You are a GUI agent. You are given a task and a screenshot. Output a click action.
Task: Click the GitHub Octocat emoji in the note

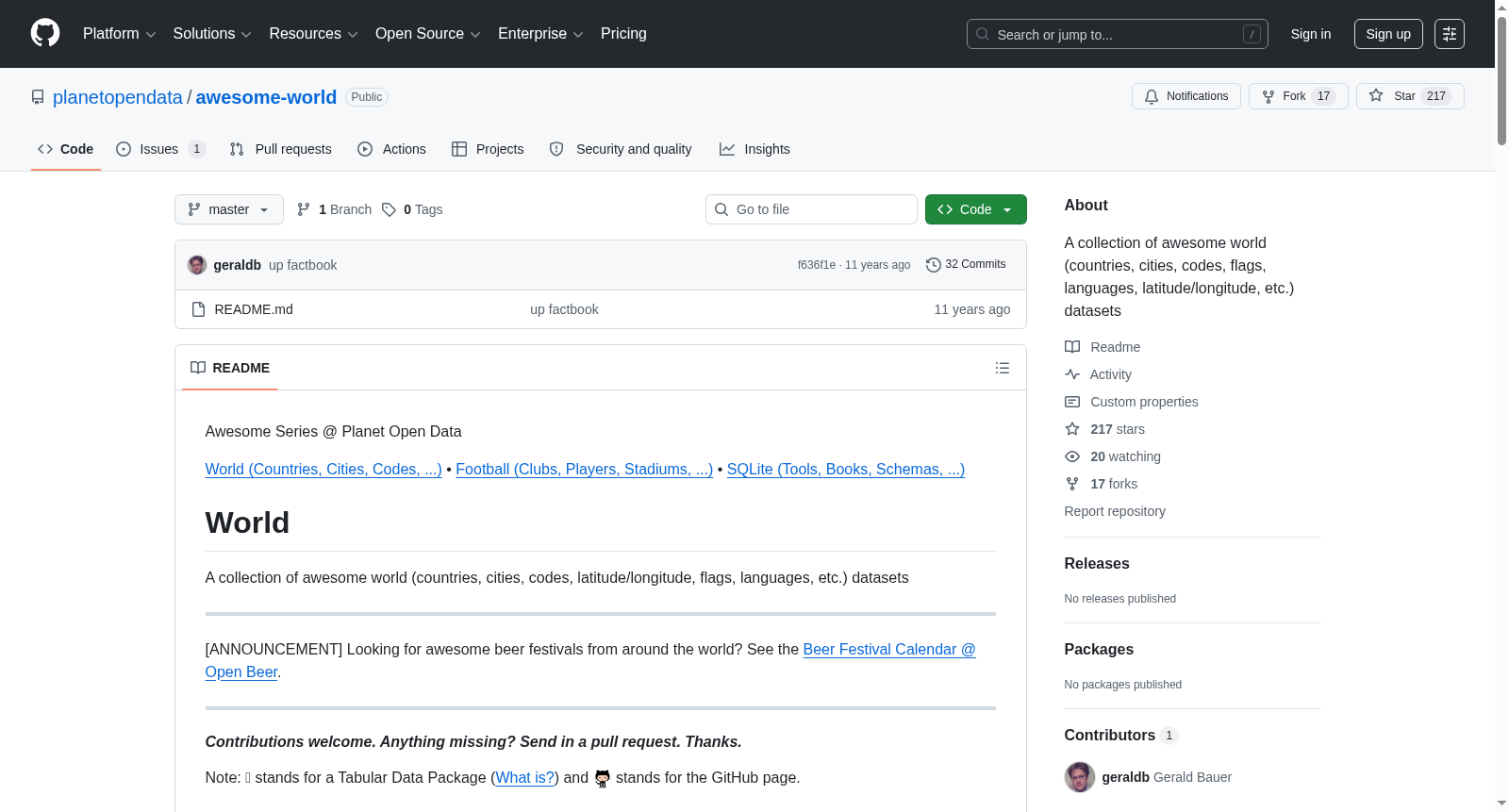click(603, 778)
